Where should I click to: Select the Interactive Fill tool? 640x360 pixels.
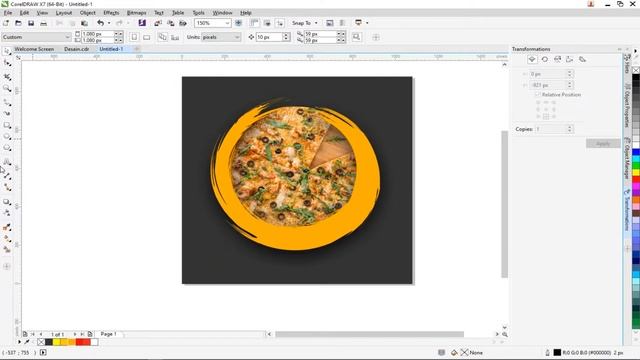pos(7,239)
